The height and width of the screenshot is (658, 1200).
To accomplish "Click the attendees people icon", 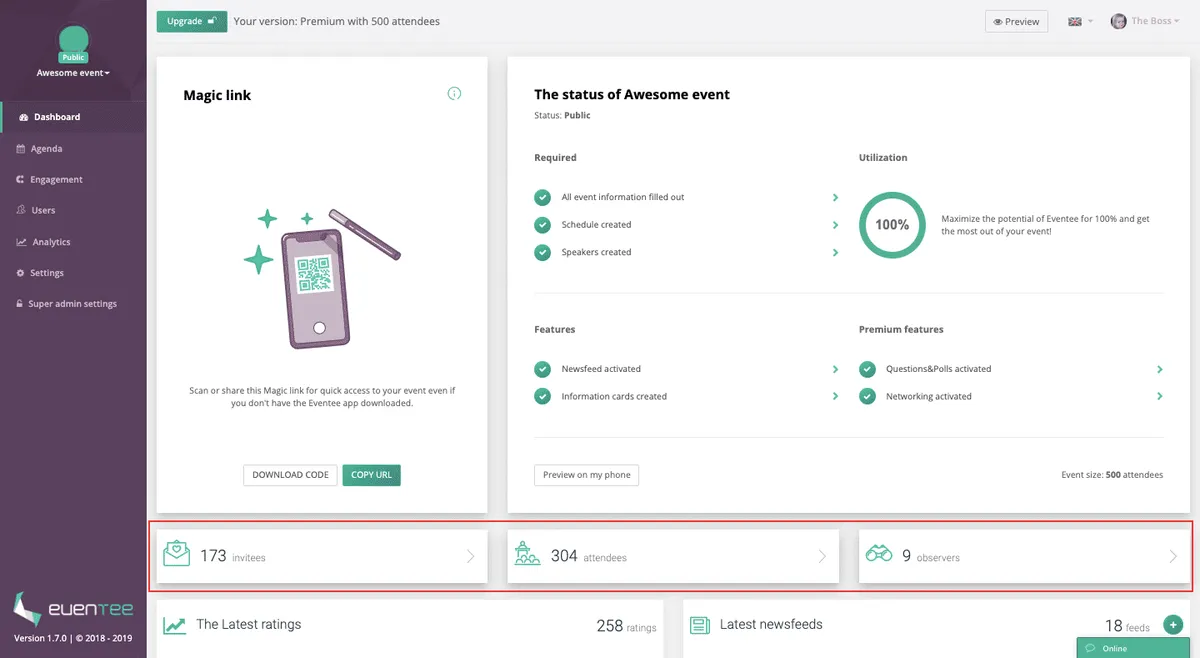I will tap(527, 555).
